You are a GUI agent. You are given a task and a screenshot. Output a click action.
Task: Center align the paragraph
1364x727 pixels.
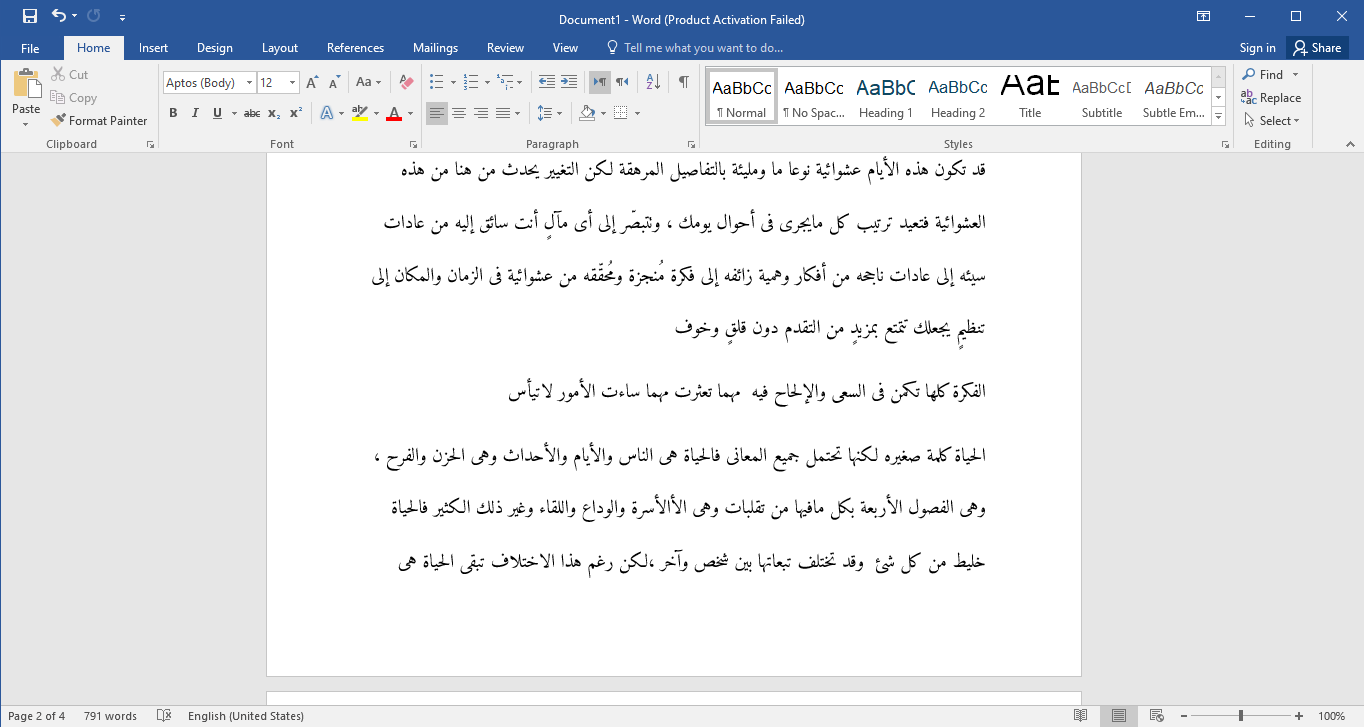click(x=459, y=113)
